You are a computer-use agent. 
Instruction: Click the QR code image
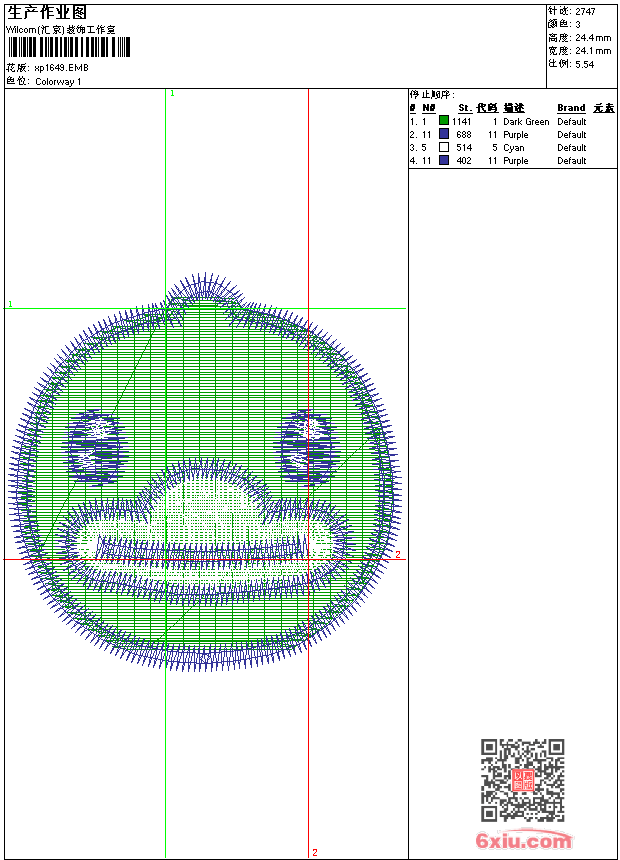523,780
